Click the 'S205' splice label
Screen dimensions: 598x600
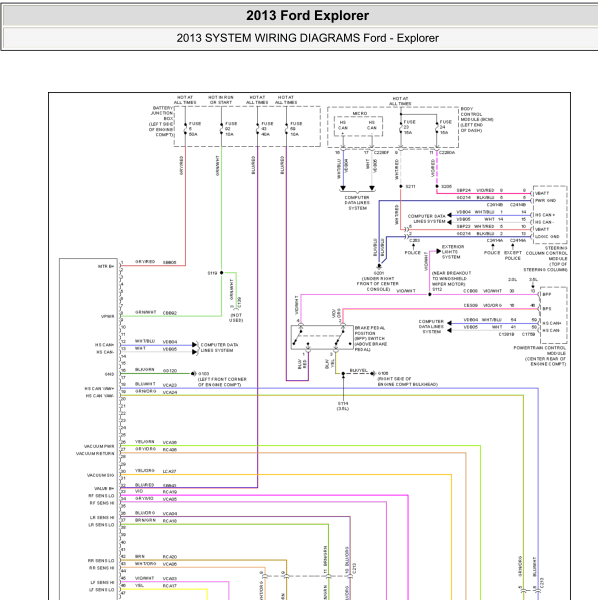pyautogui.click(x=446, y=186)
